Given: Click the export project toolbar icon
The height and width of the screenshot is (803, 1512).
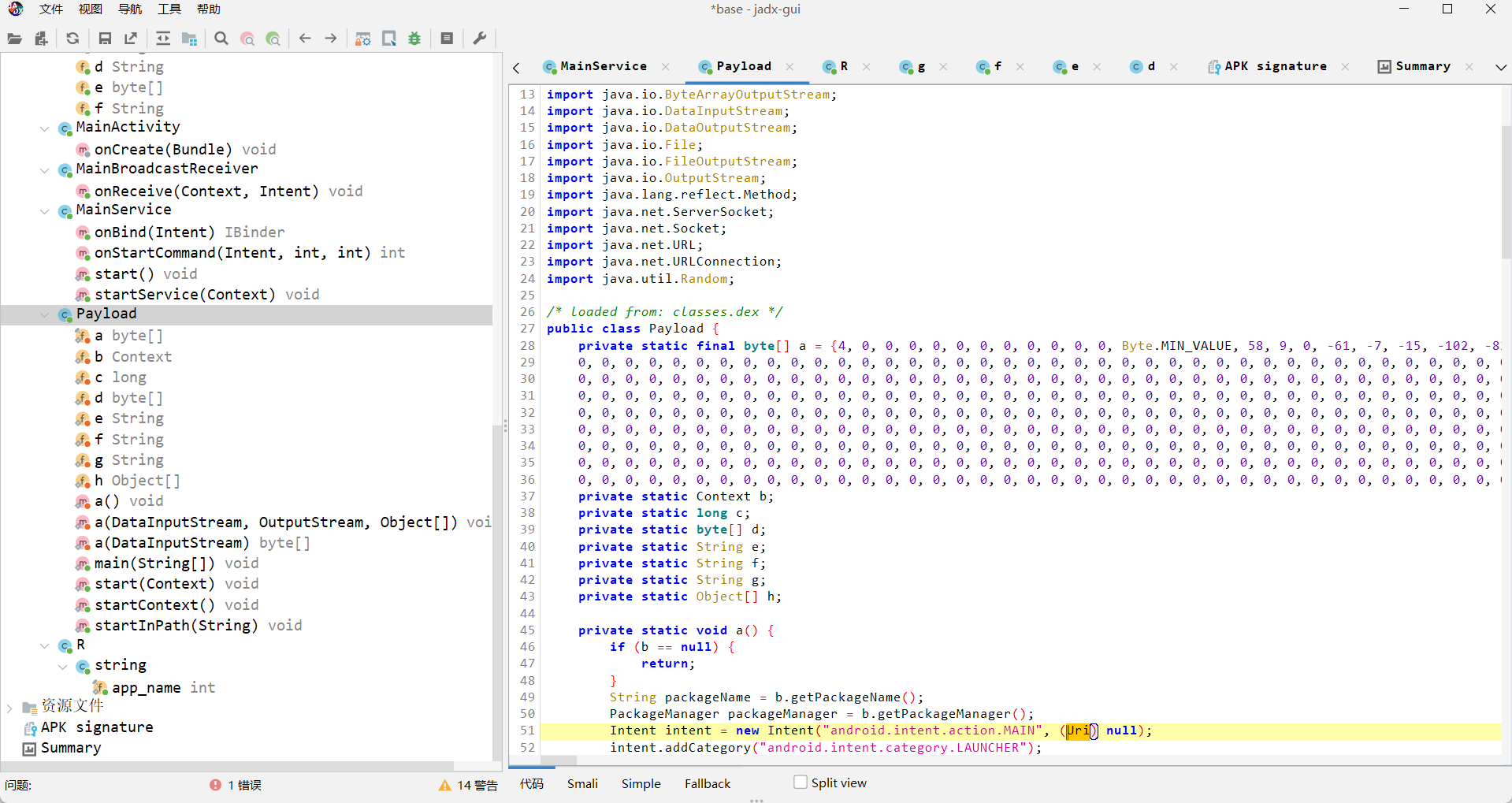Looking at the screenshot, I should coord(131,39).
